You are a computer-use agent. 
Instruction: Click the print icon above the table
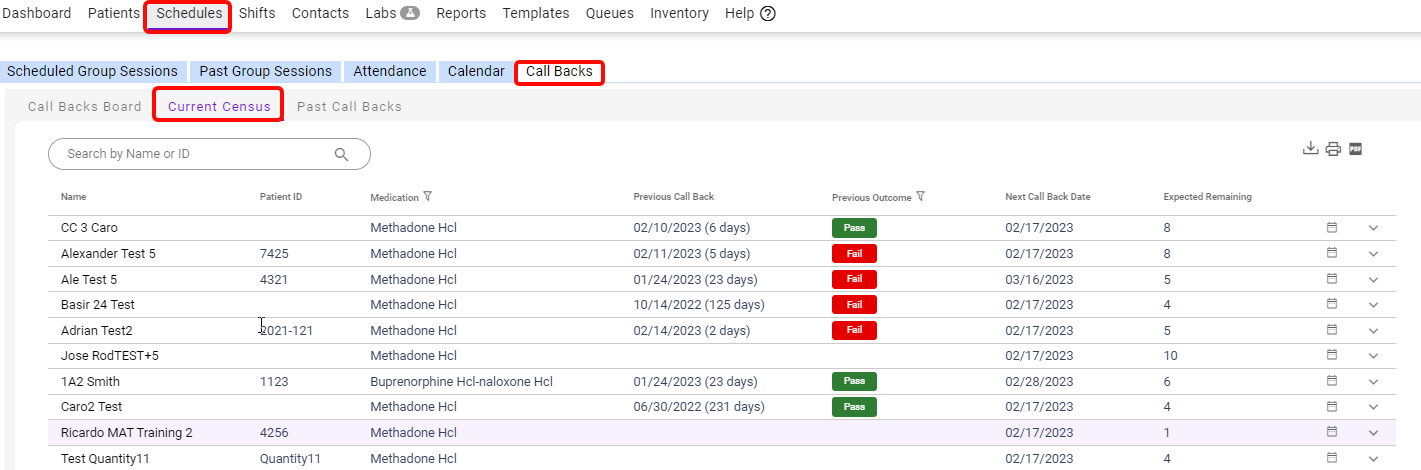point(1333,149)
